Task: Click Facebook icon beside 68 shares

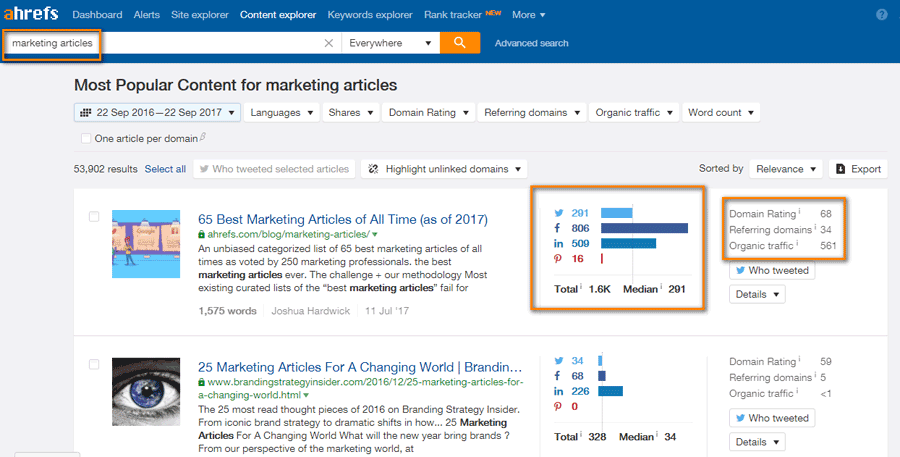Action: tap(557, 375)
